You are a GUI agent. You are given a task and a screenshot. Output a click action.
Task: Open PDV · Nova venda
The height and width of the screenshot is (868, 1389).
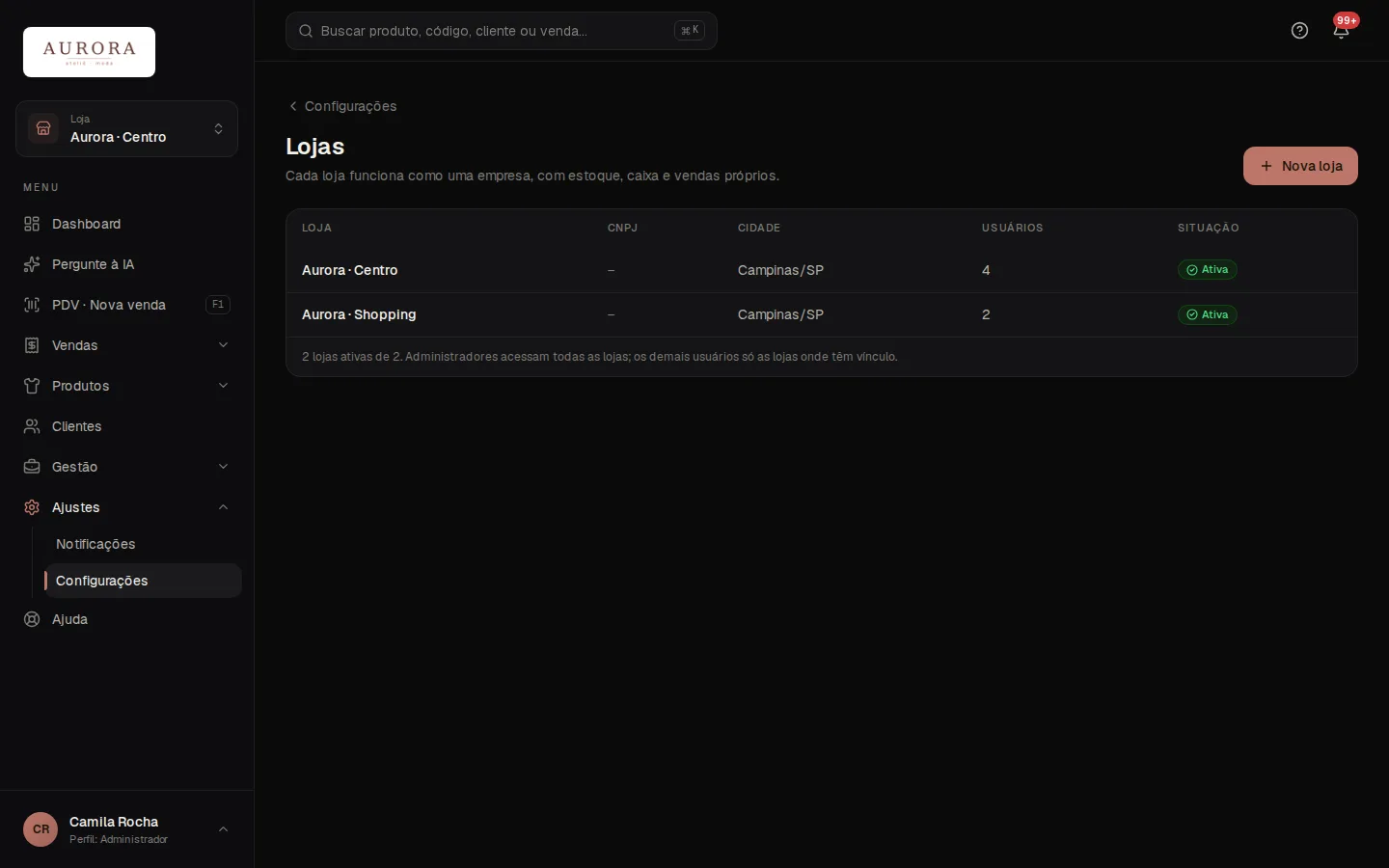click(126, 305)
